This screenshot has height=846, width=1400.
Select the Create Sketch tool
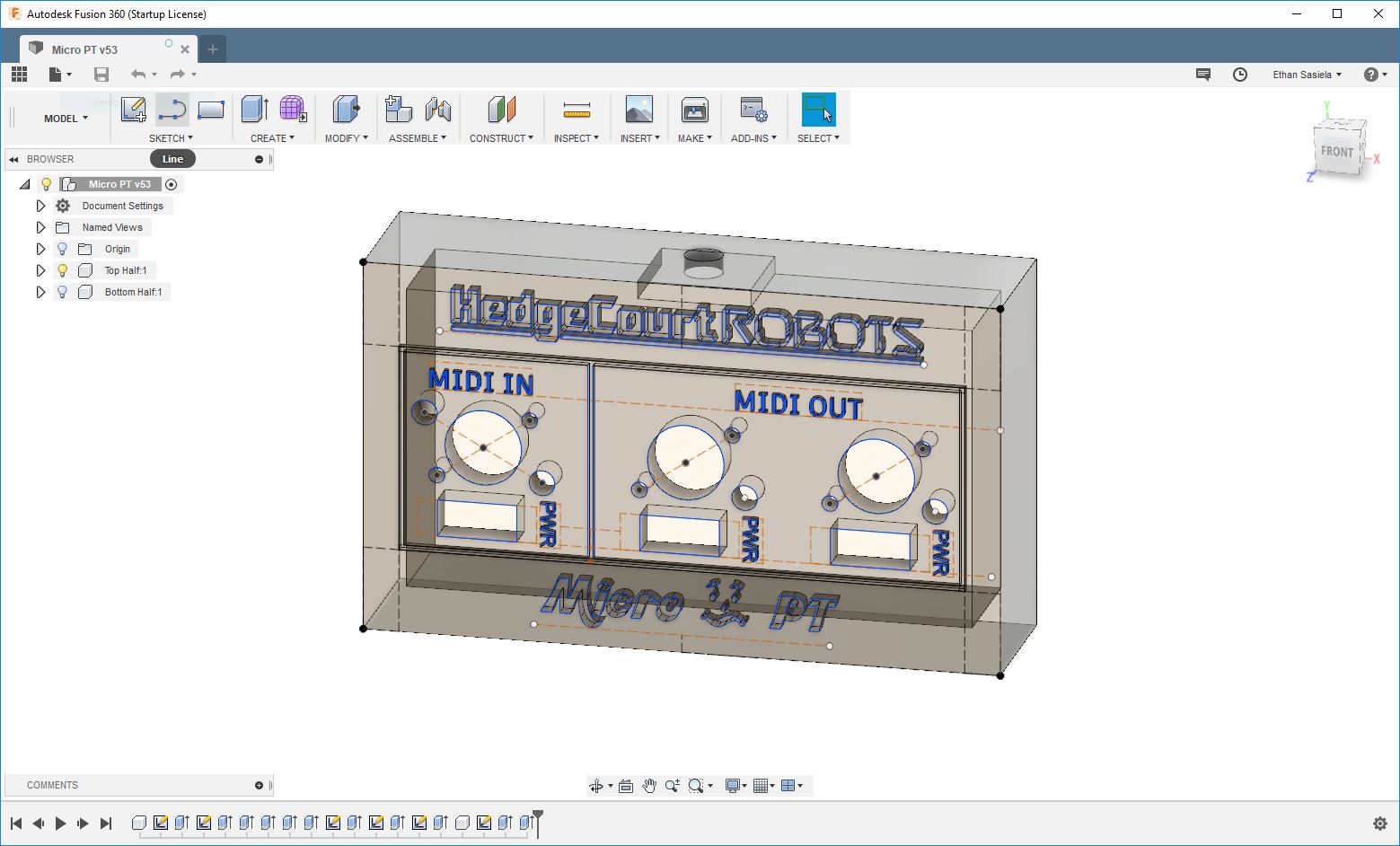[133, 110]
